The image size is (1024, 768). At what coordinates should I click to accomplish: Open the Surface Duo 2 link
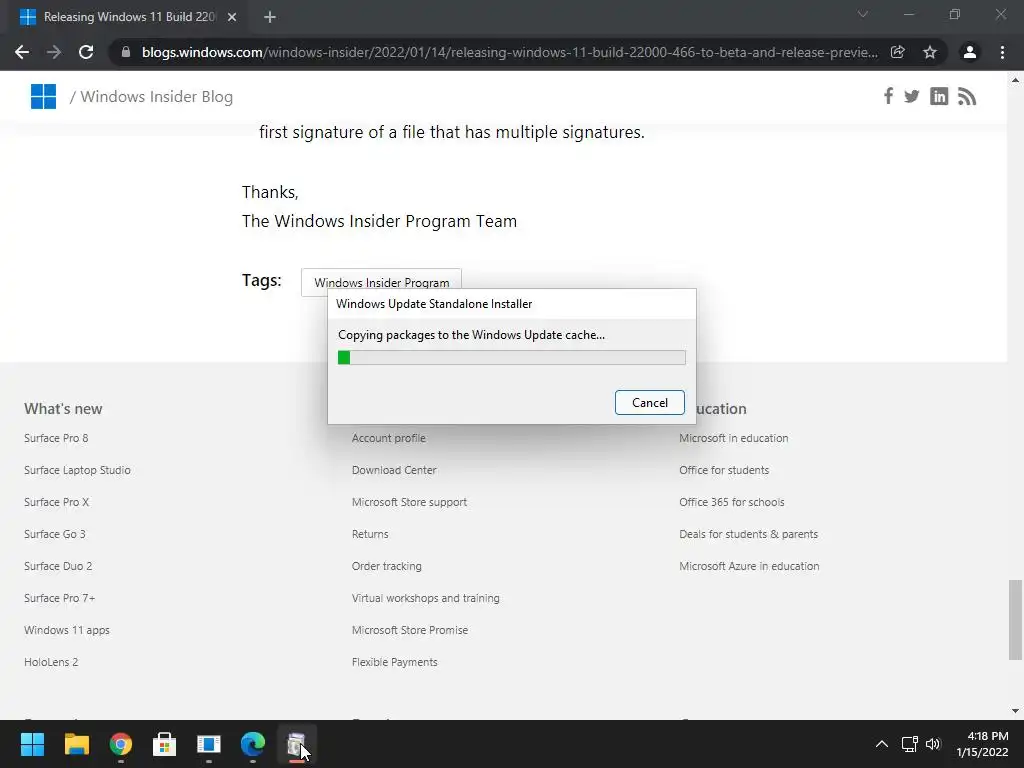point(58,566)
